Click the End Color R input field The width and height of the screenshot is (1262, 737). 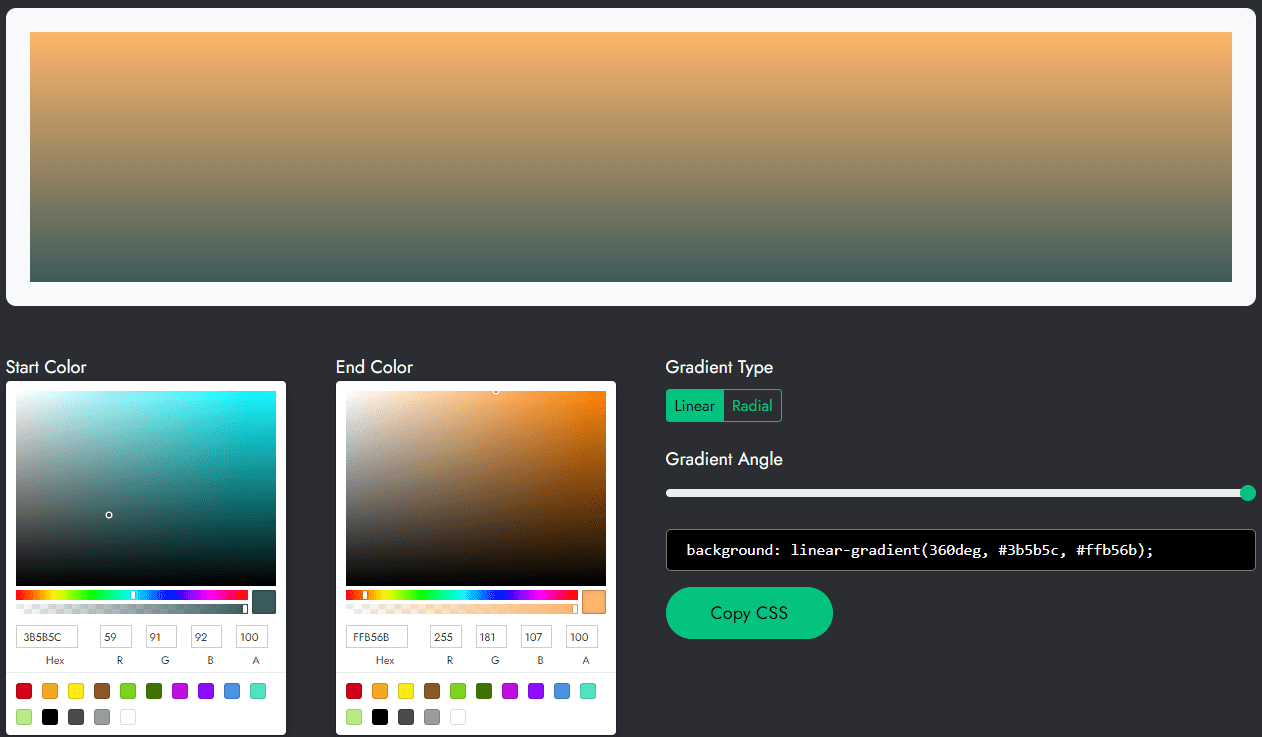tap(445, 636)
